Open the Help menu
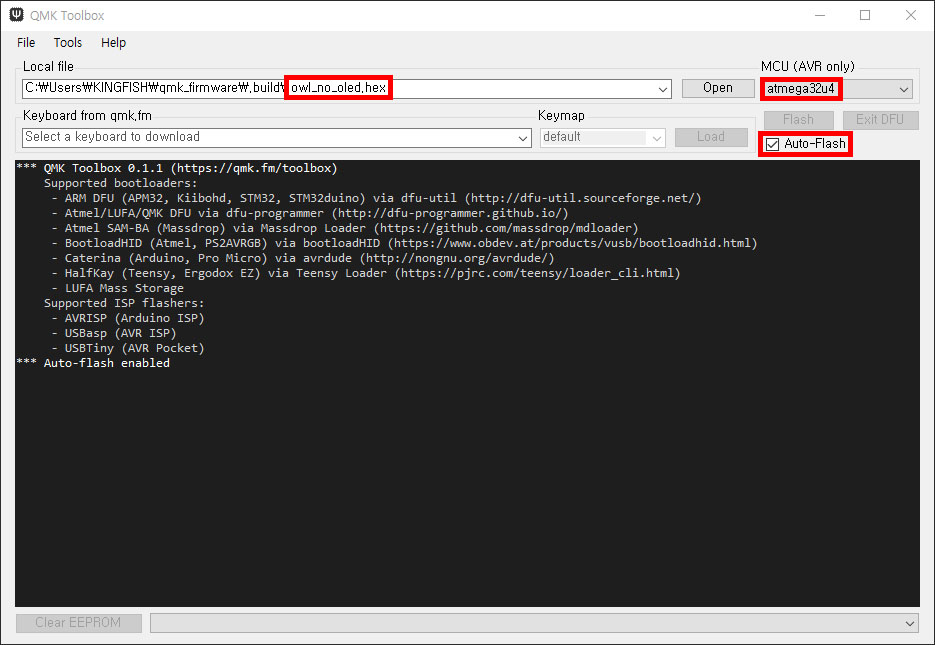Image resolution: width=935 pixels, height=645 pixels. [113, 42]
